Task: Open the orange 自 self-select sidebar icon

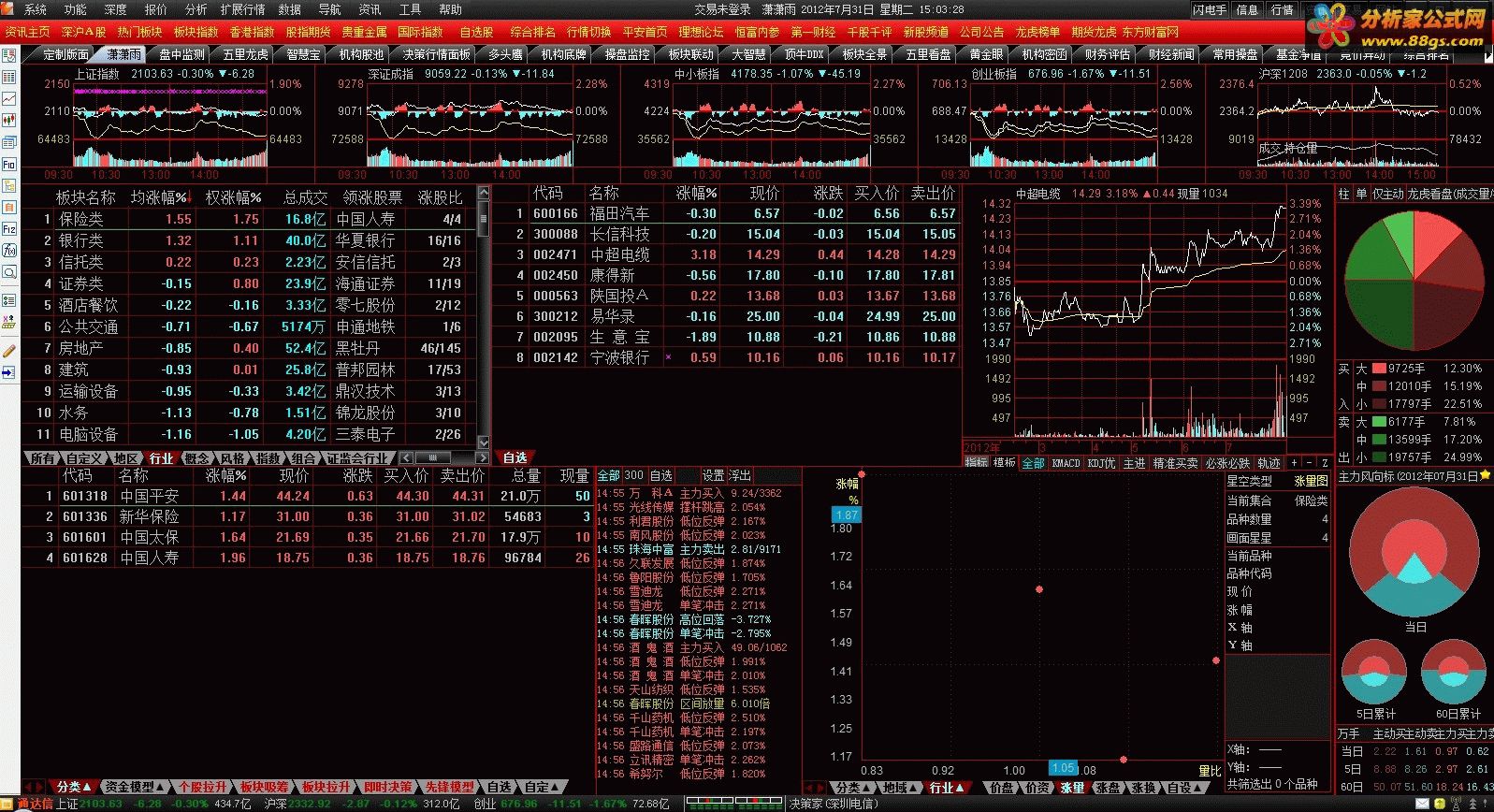Action: point(9,207)
